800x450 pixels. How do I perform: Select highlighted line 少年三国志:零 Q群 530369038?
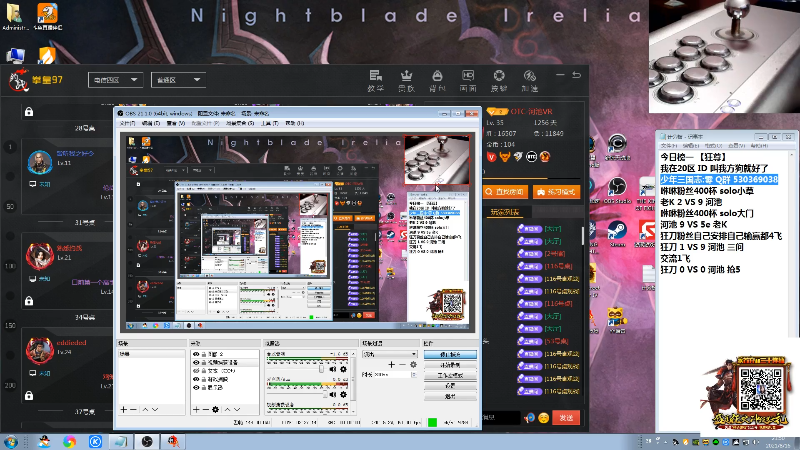[x=719, y=180]
